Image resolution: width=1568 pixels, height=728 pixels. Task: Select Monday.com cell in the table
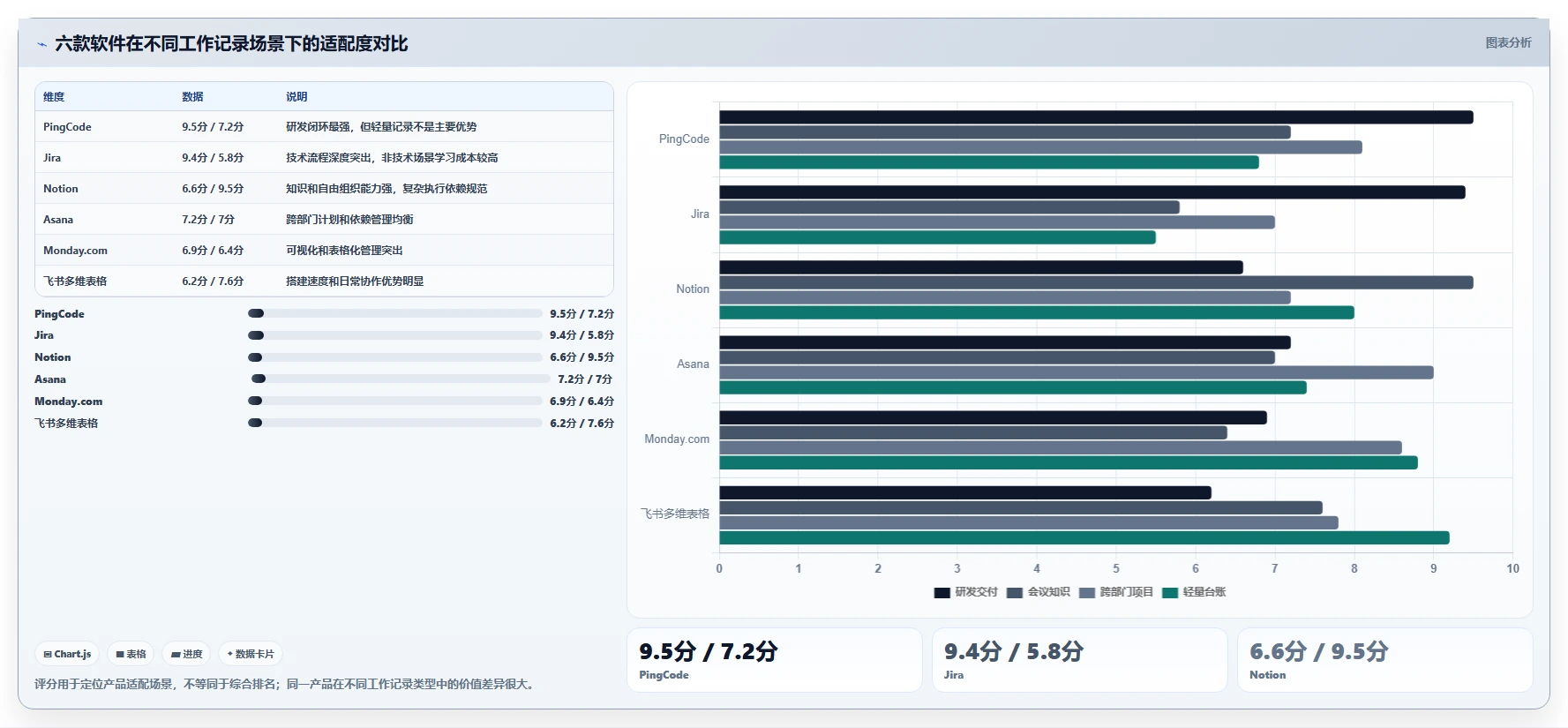pyautogui.click(x=75, y=251)
